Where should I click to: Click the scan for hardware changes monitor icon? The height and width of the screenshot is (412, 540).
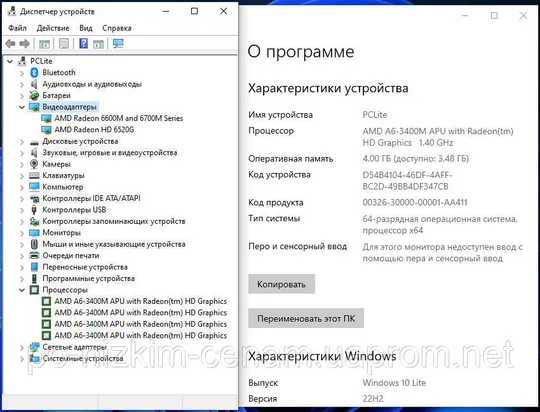pyautogui.click(x=118, y=43)
